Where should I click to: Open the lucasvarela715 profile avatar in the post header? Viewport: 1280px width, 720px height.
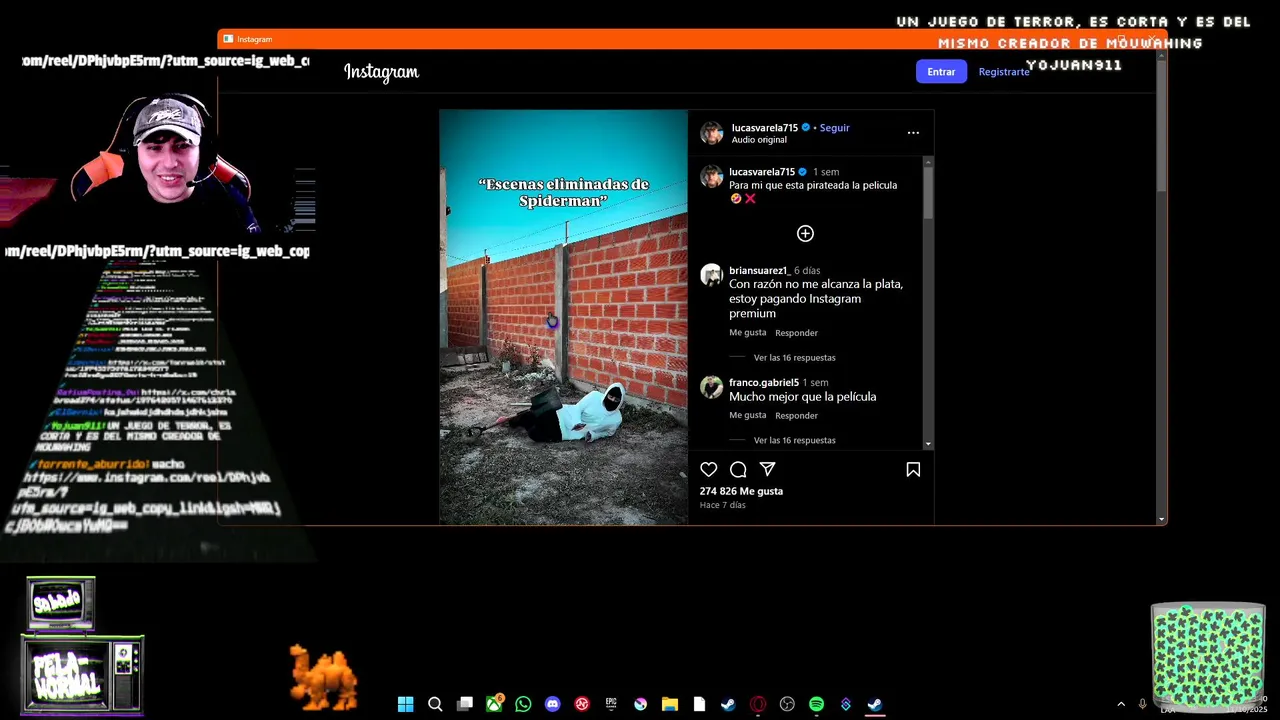pyautogui.click(x=712, y=133)
